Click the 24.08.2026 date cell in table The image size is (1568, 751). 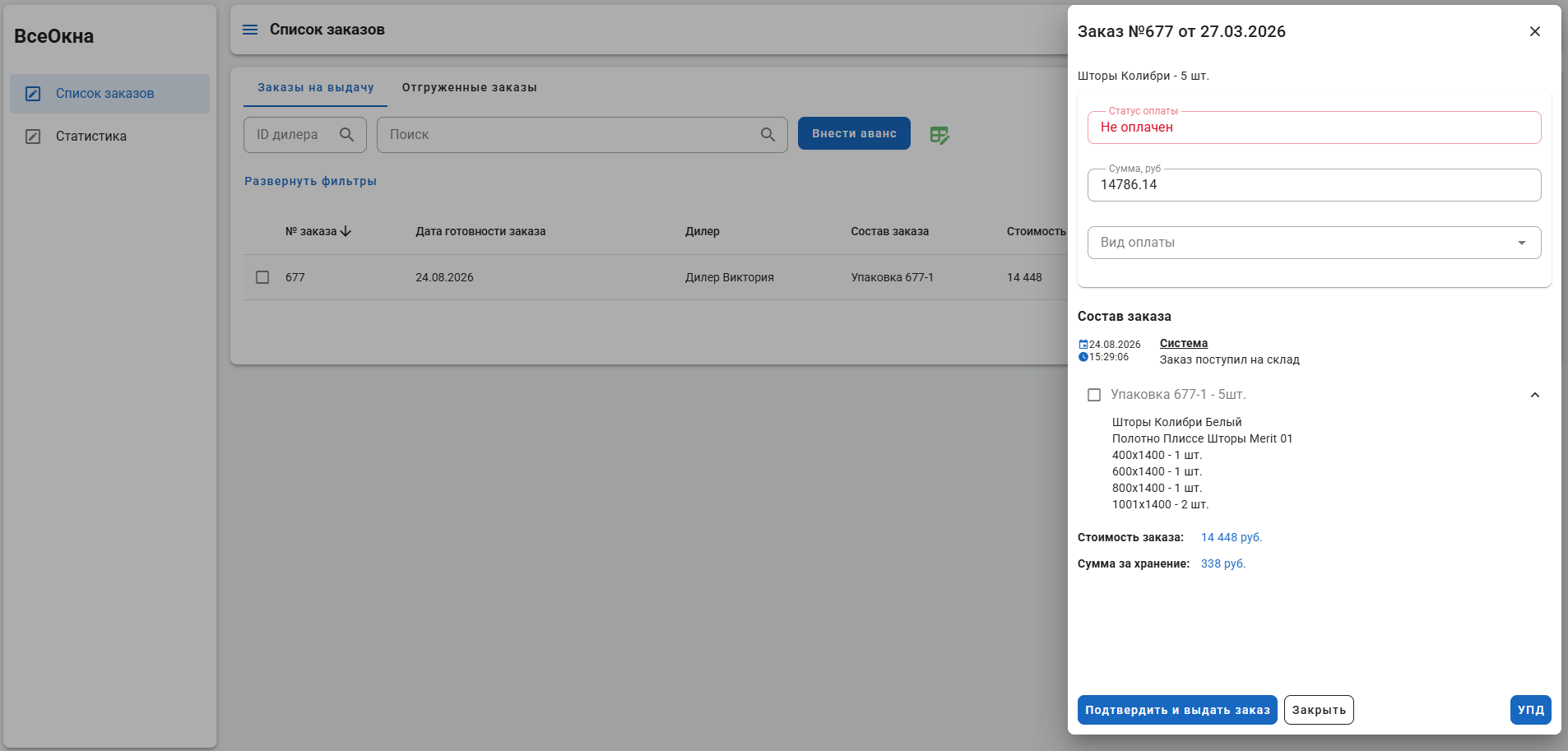point(444,277)
